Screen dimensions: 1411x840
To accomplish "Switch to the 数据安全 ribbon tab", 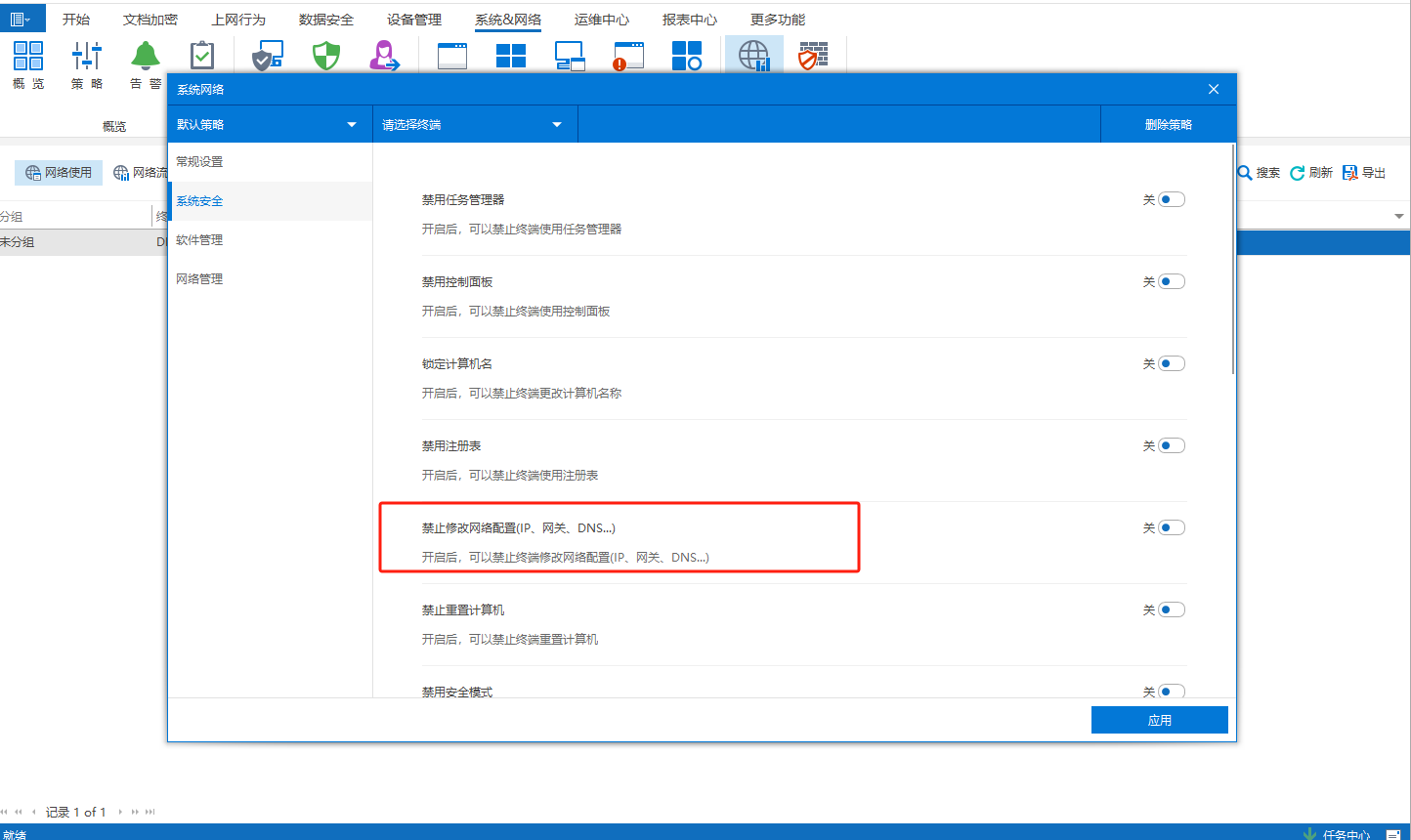I will 326,20.
